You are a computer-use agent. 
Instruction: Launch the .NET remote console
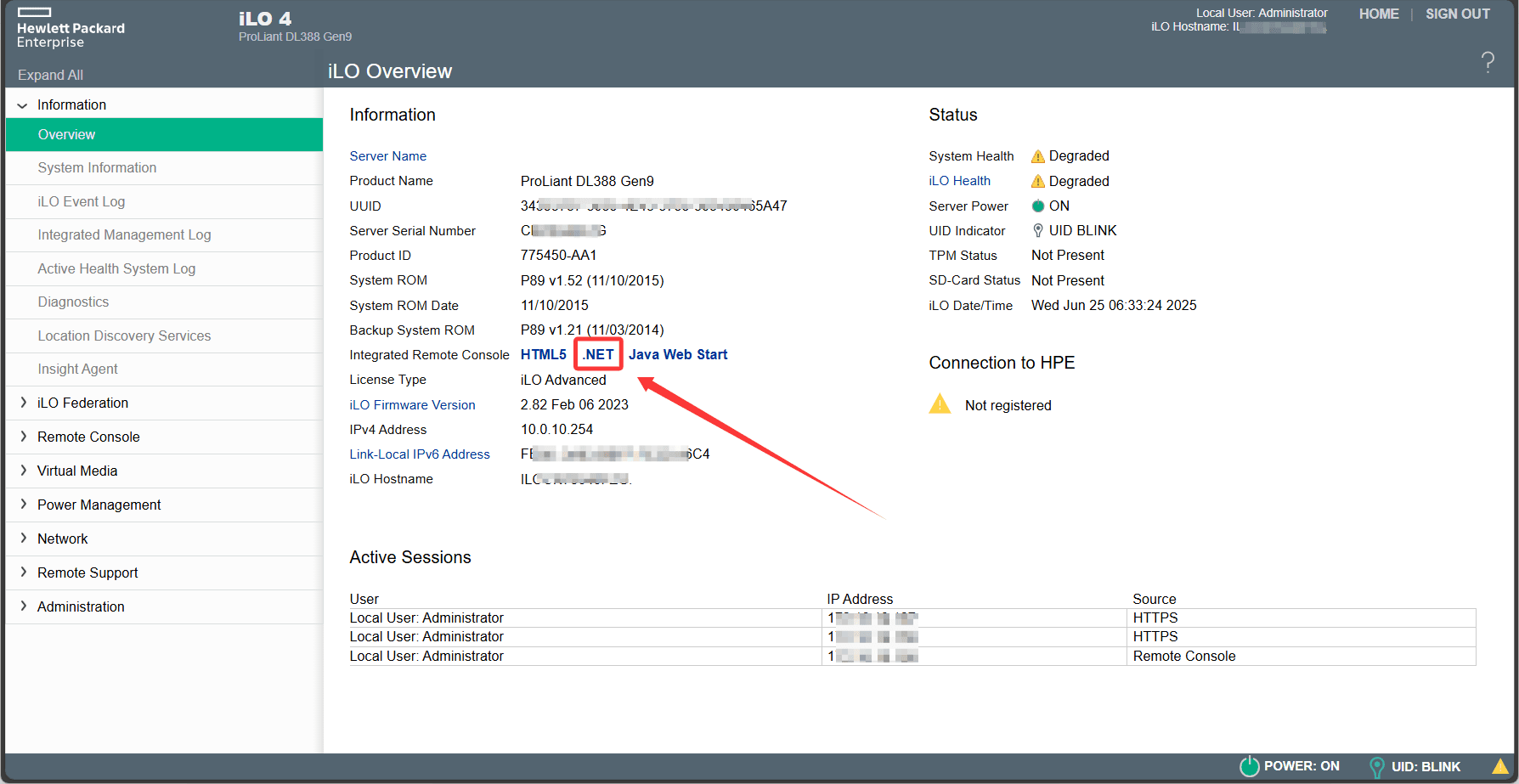click(x=598, y=355)
